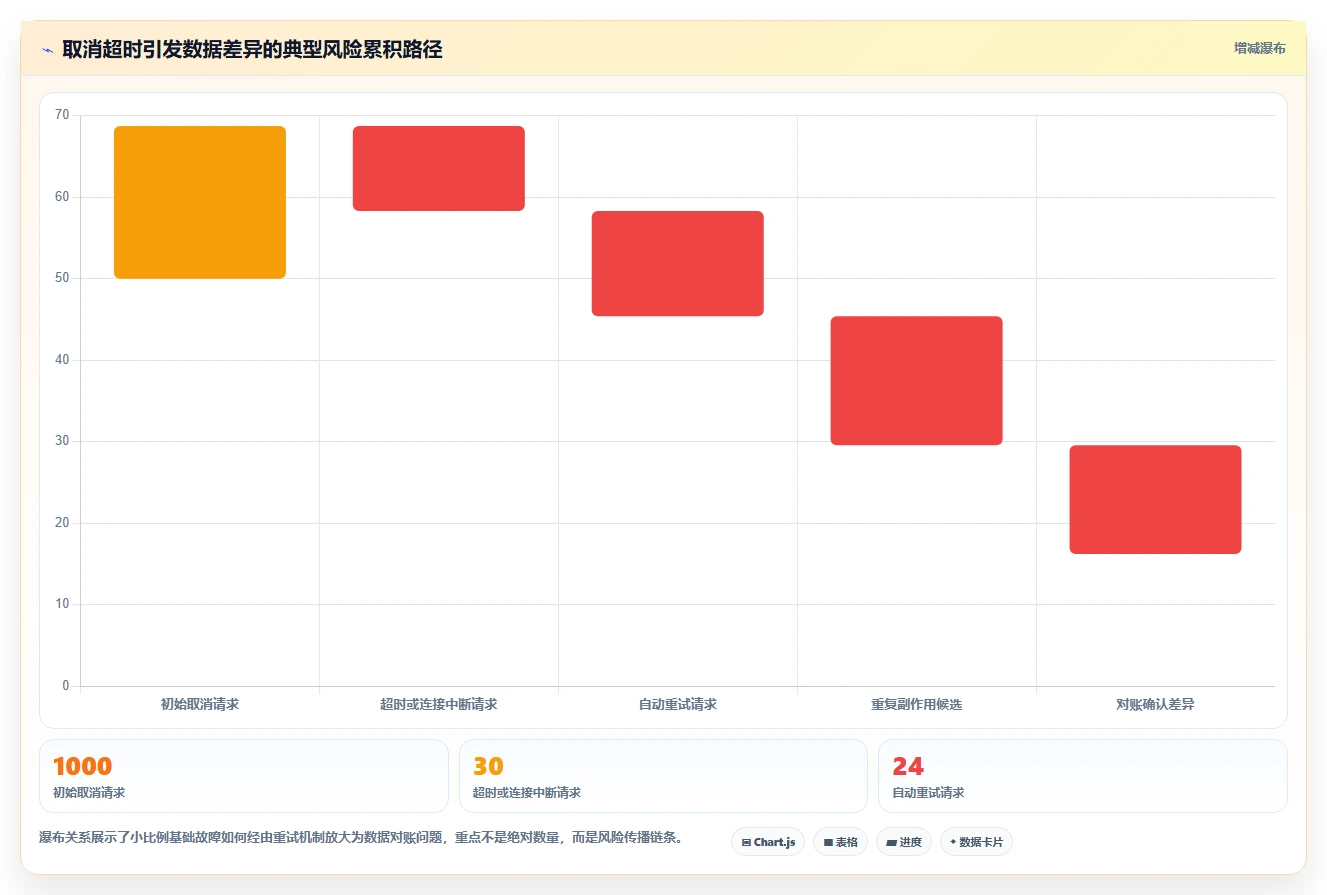Click y-axis value 30
The height and width of the screenshot is (895, 1327).
(62, 441)
